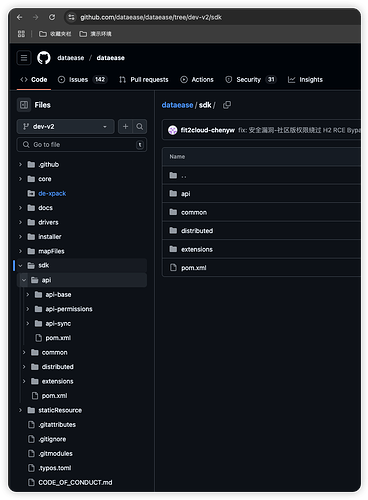Open site info icon in address bar
This screenshot has width=368, height=500.
pyautogui.click(x=71, y=17)
